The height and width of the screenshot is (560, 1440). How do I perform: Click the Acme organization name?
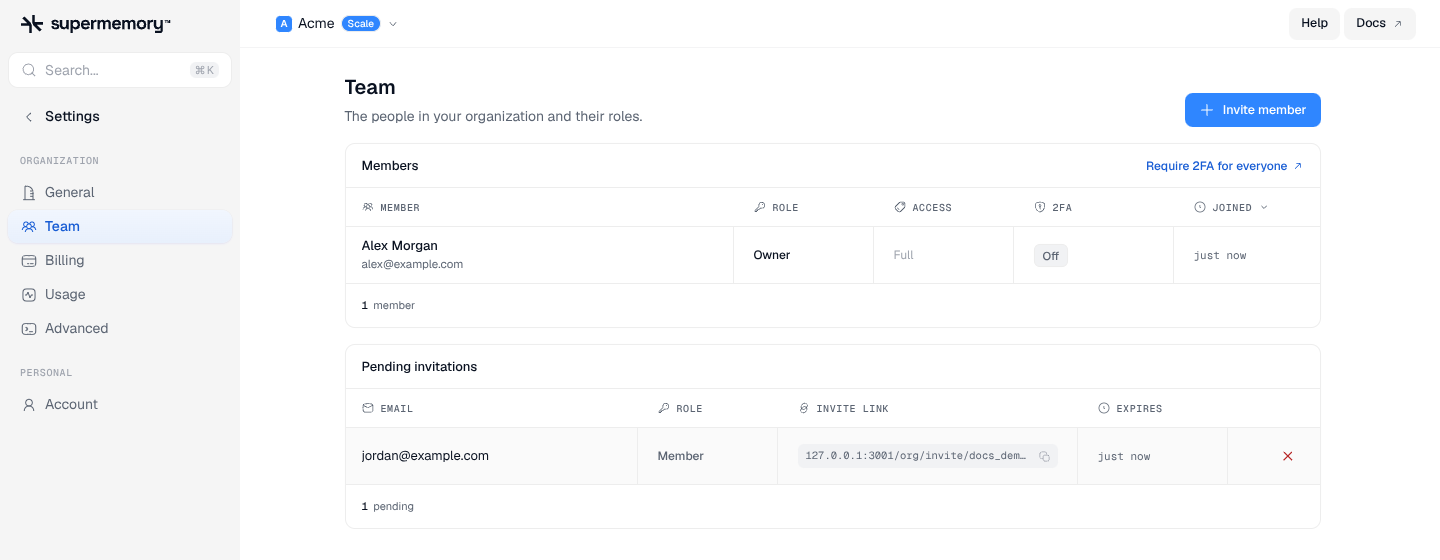[x=316, y=23]
